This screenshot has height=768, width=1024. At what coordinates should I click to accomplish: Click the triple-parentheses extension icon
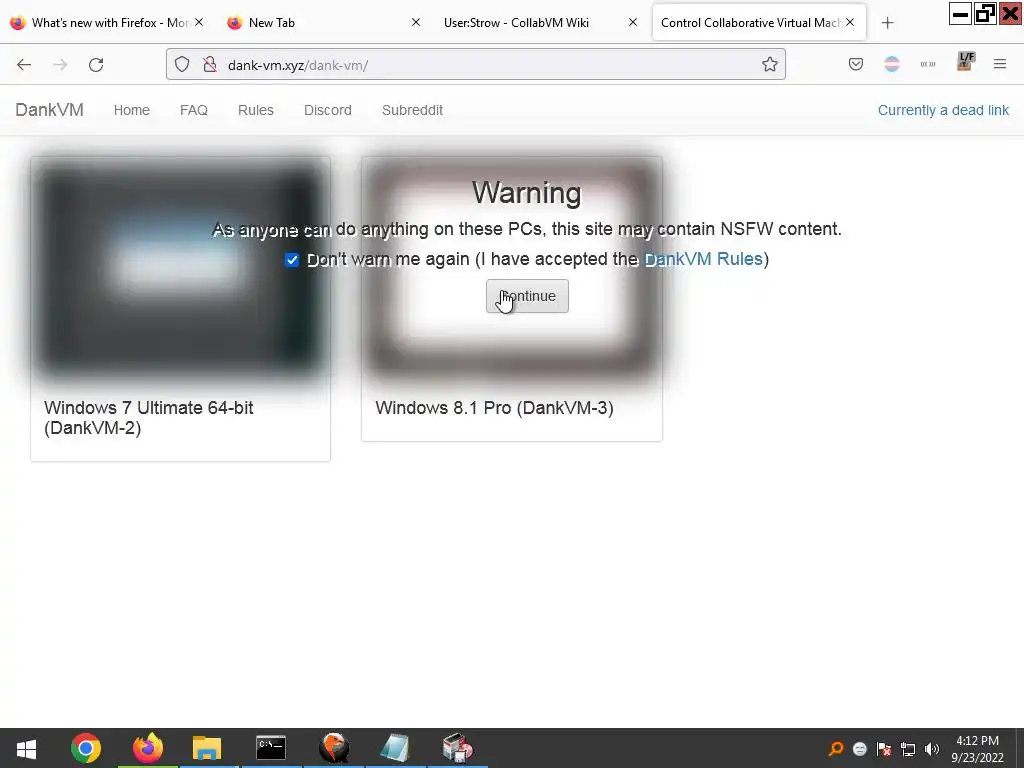pyautogui.click(x=928, y=64)
